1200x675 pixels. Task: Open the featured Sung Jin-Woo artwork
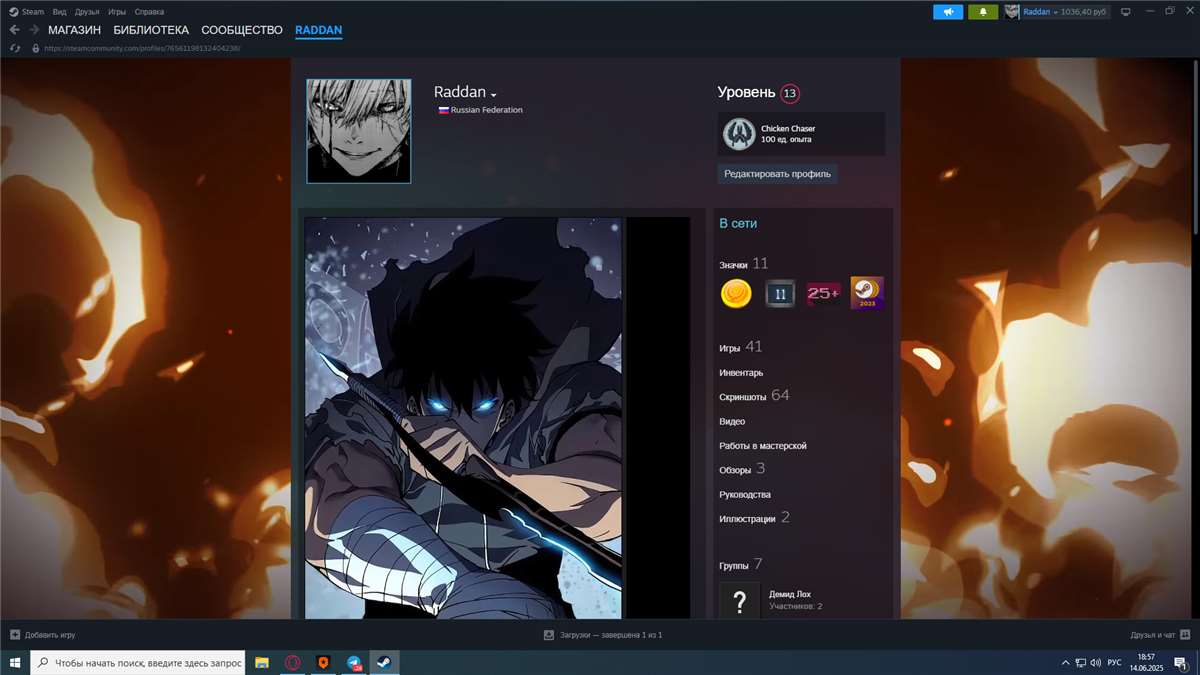click(463, 418)
